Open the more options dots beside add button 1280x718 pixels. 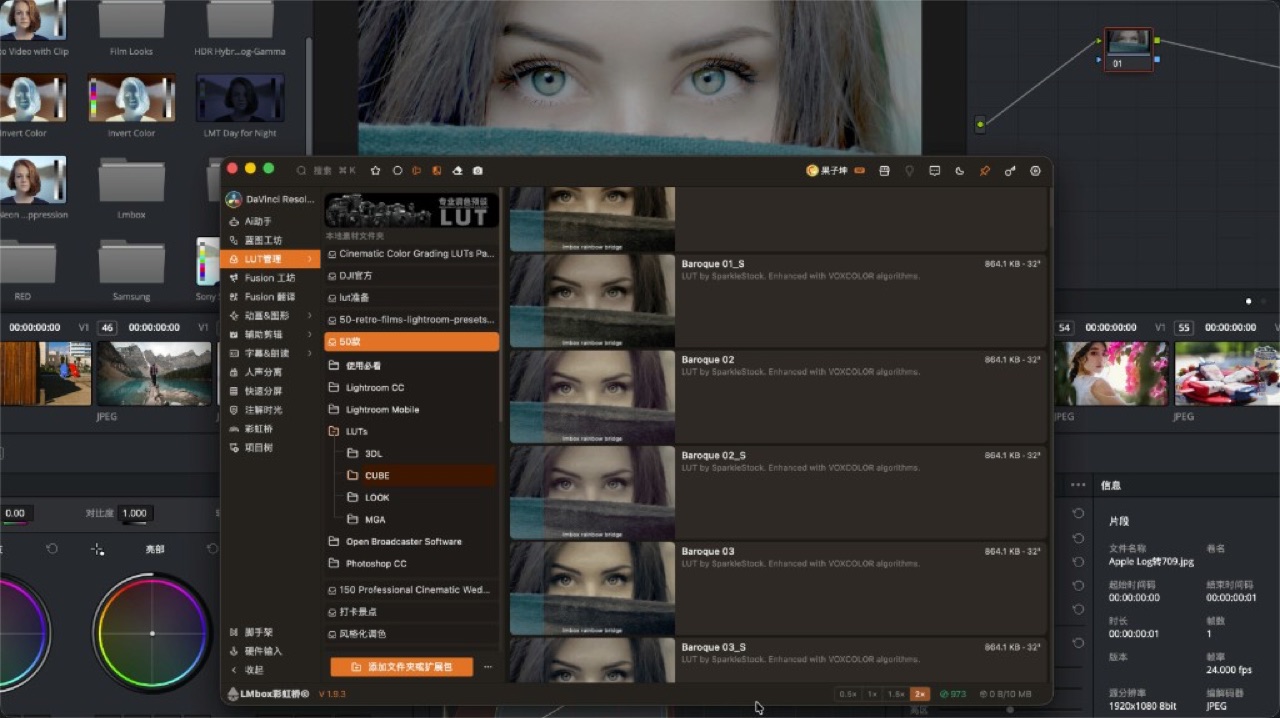click(x=488, y=667)
